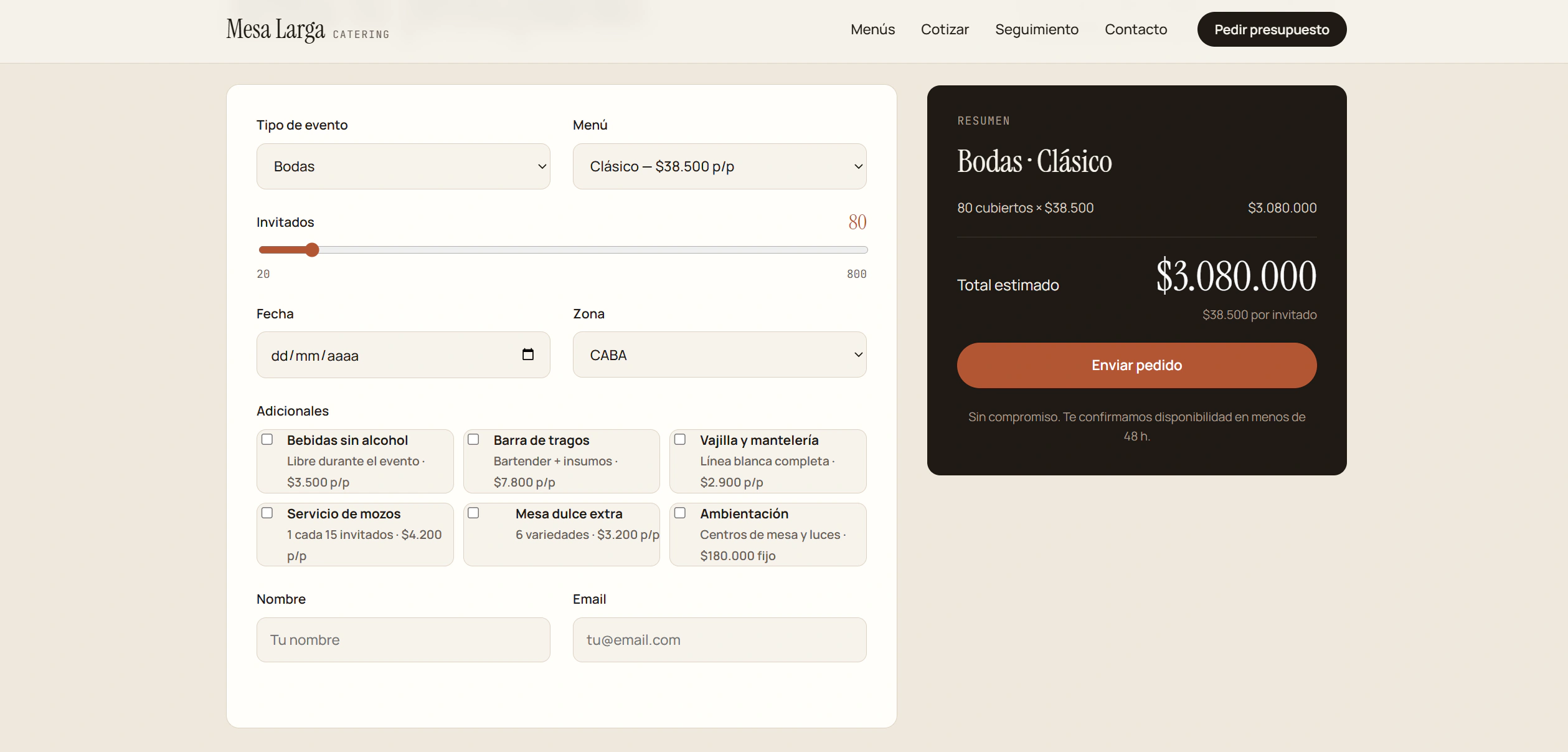This screenshot has height=752, width=1568.
Task: Tick the Mesa dulce extra checkbox
Action: tap(473, 513)
